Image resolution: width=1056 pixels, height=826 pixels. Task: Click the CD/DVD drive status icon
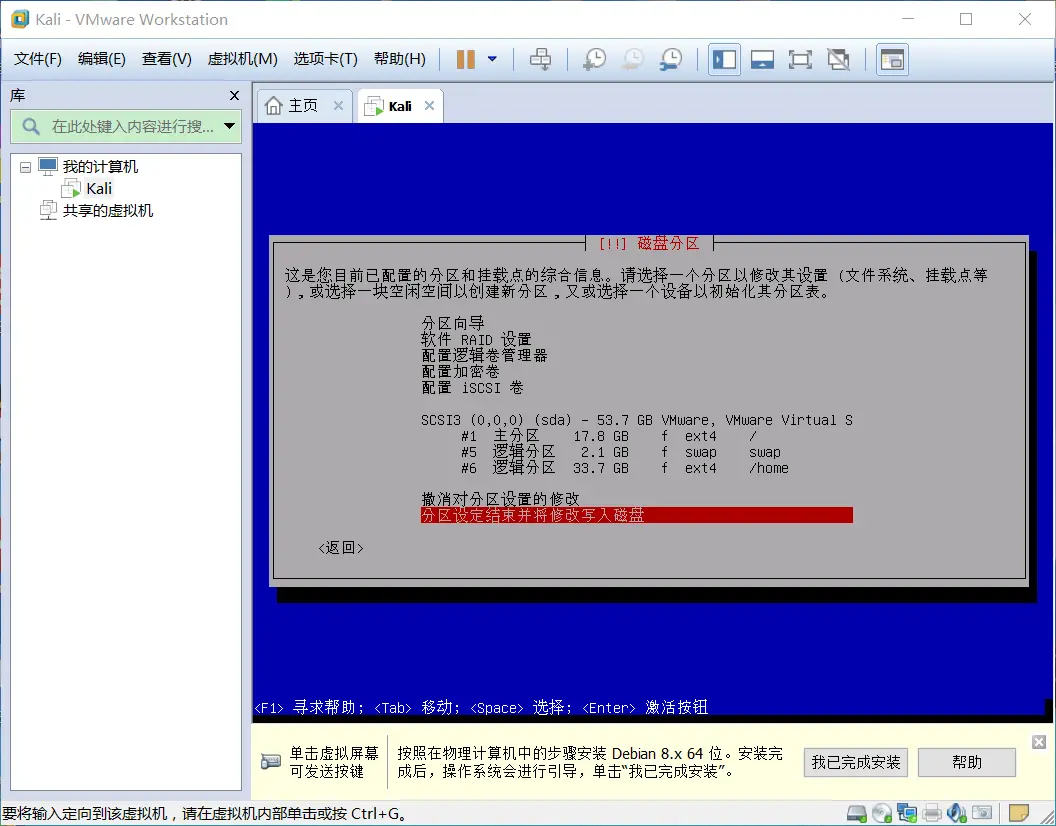pos(881,812)
